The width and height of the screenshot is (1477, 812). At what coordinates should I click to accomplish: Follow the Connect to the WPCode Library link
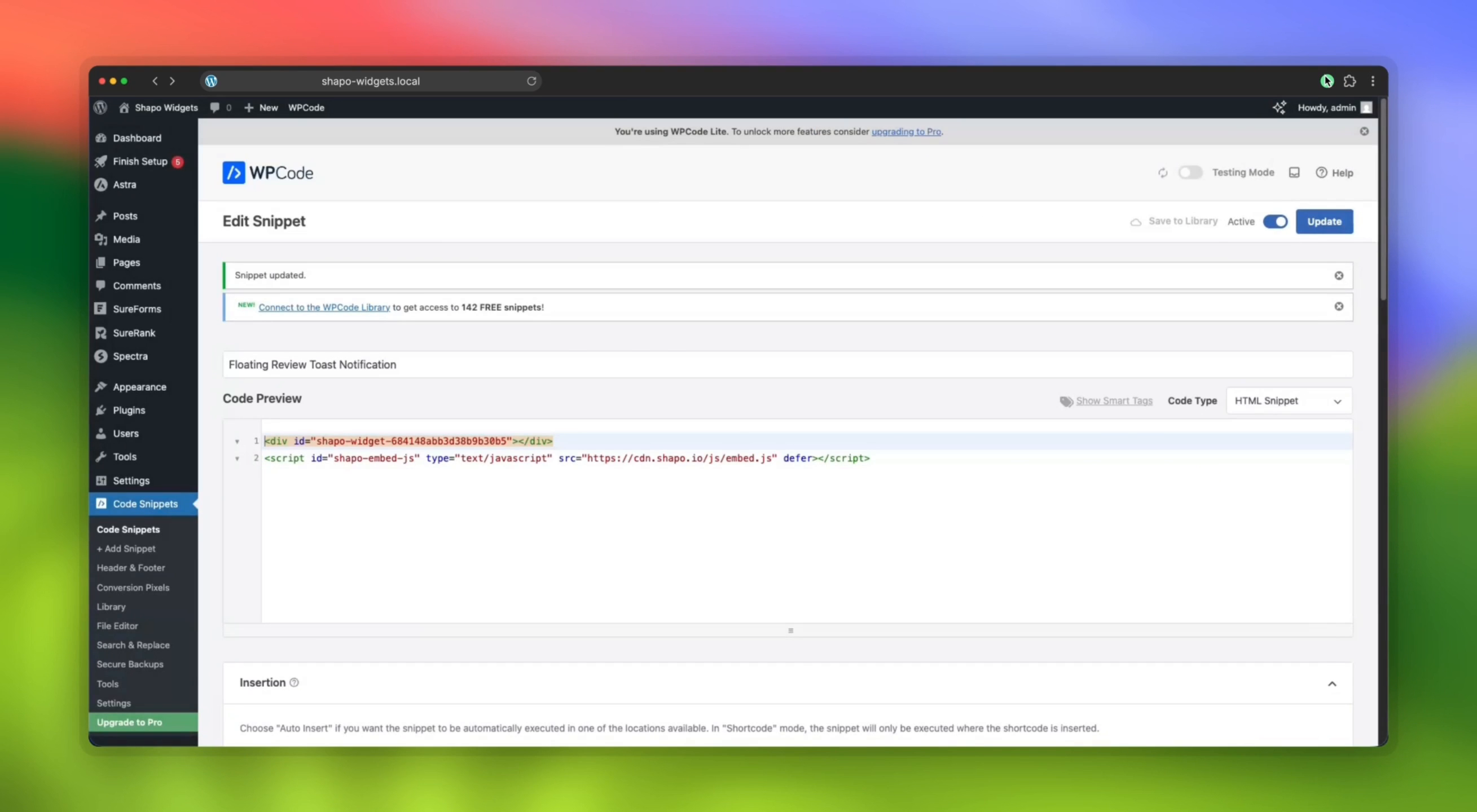[x=324, y=307]
